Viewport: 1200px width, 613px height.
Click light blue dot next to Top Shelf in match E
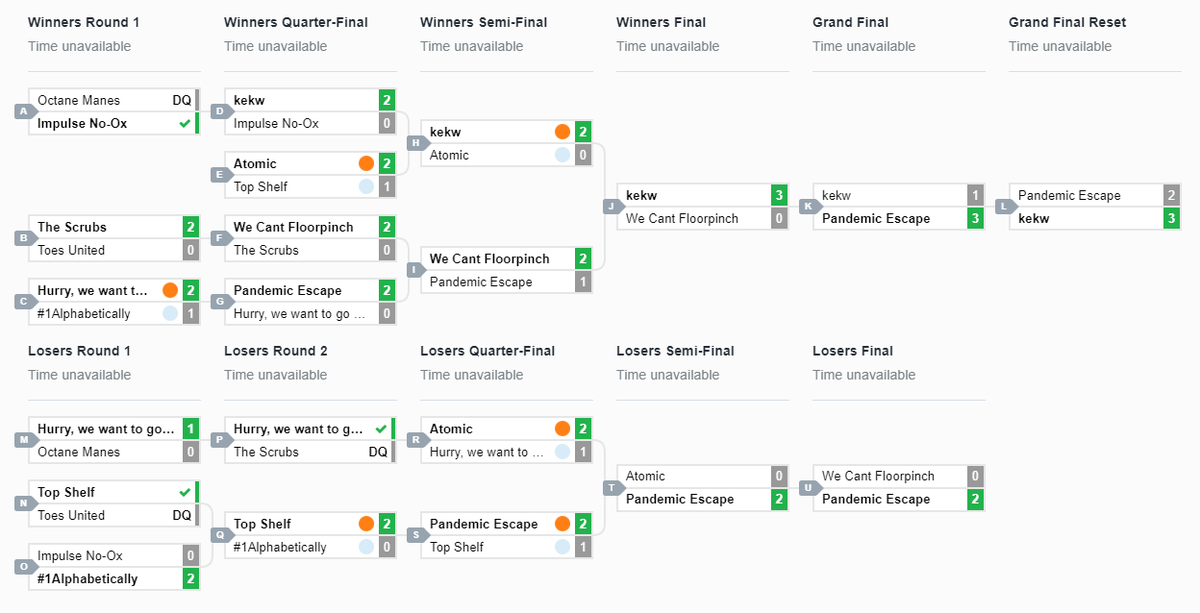[366, 187]
